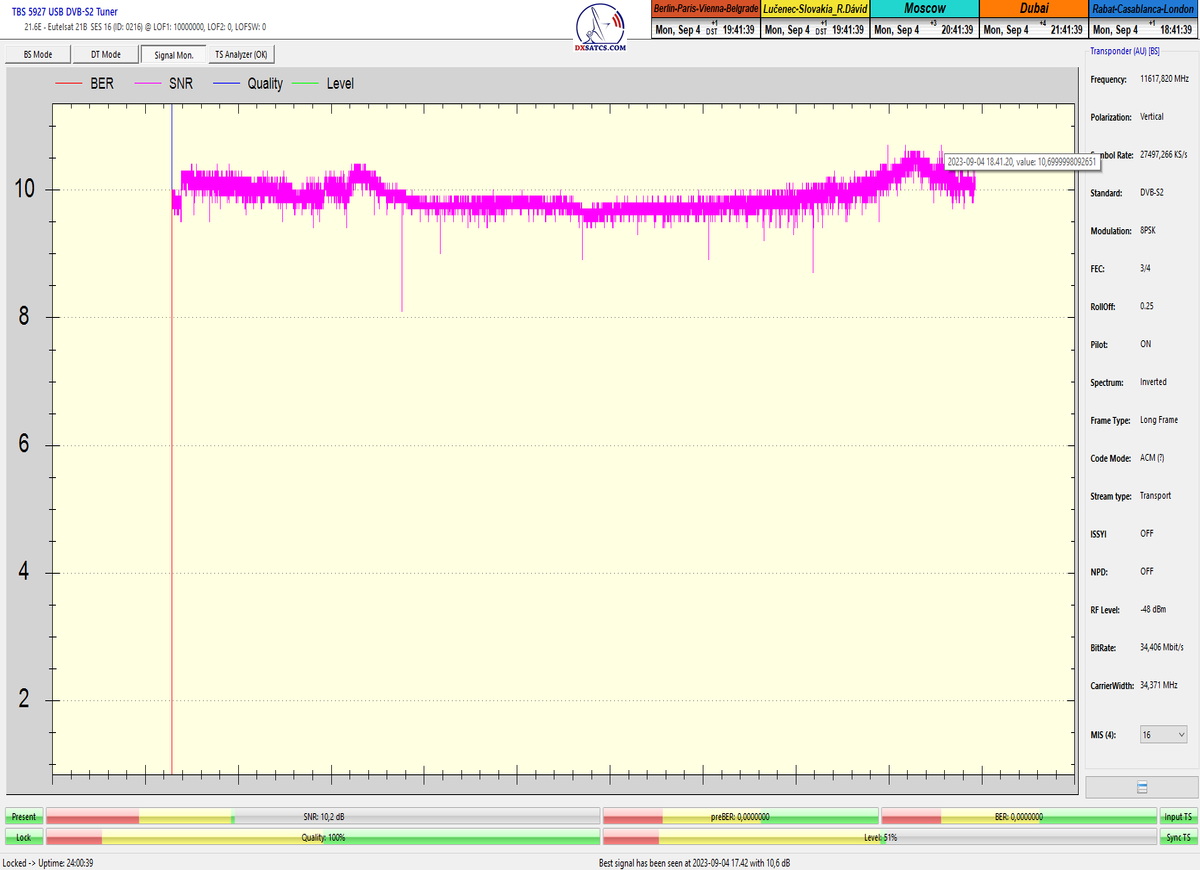
Task: Click the Moscow clock panel
Action: click(924, 20)
